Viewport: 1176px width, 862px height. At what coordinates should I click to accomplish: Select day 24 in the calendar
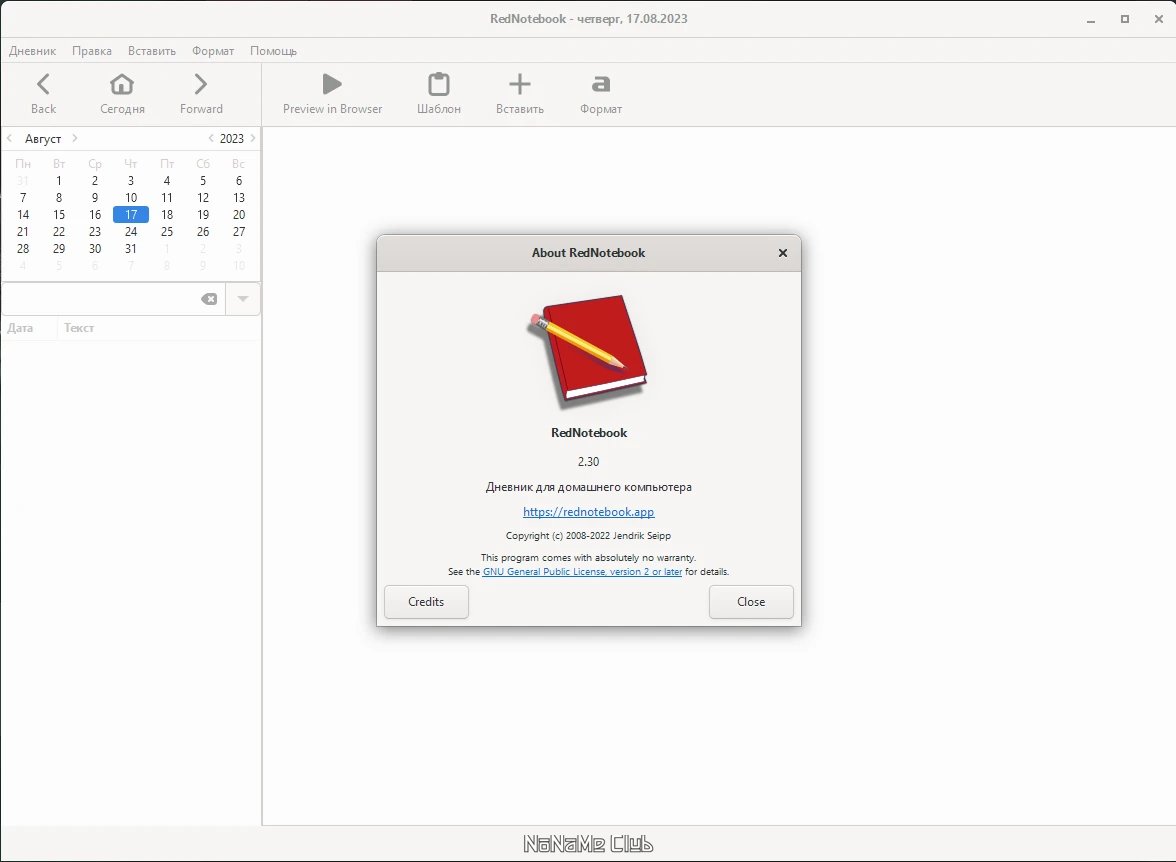(x=130, y=232)
